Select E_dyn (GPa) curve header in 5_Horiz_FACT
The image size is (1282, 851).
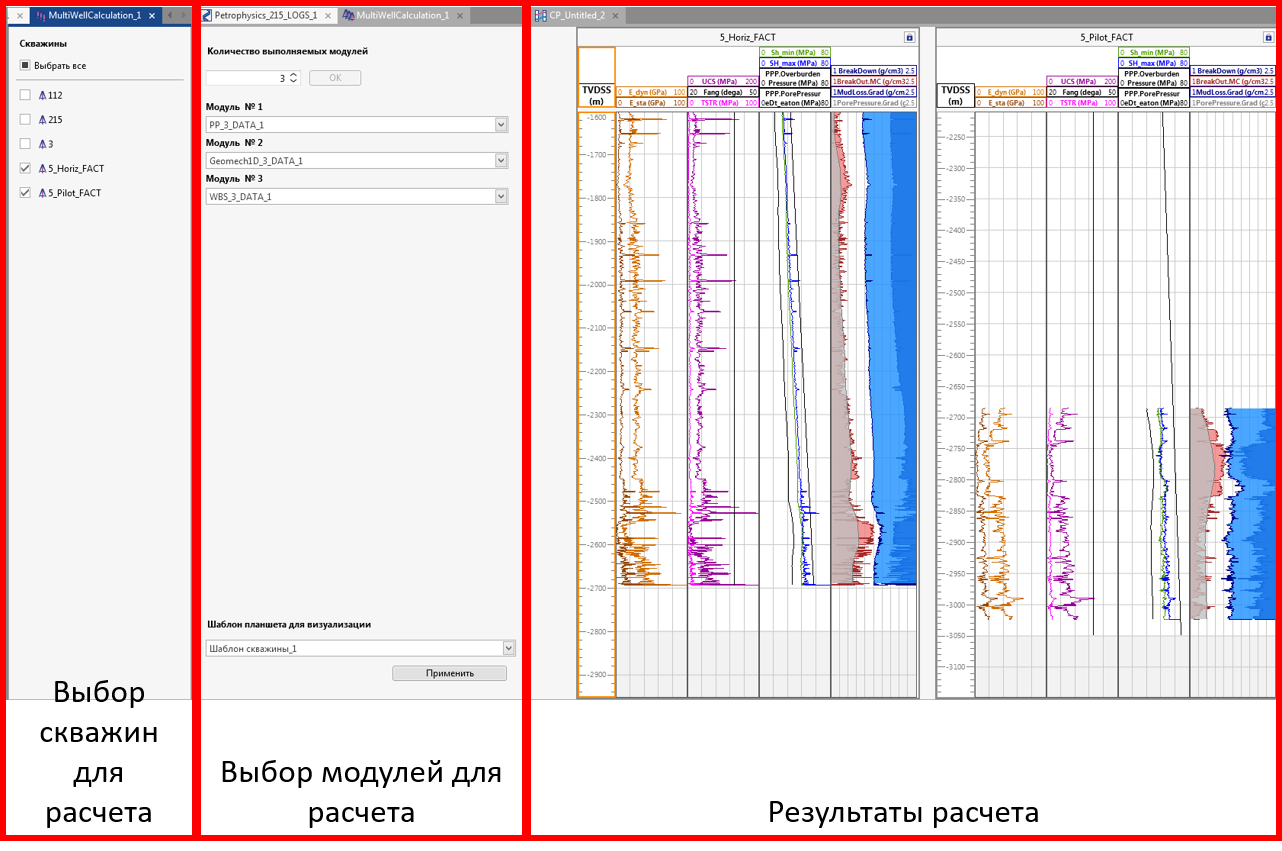click(651, 92)
